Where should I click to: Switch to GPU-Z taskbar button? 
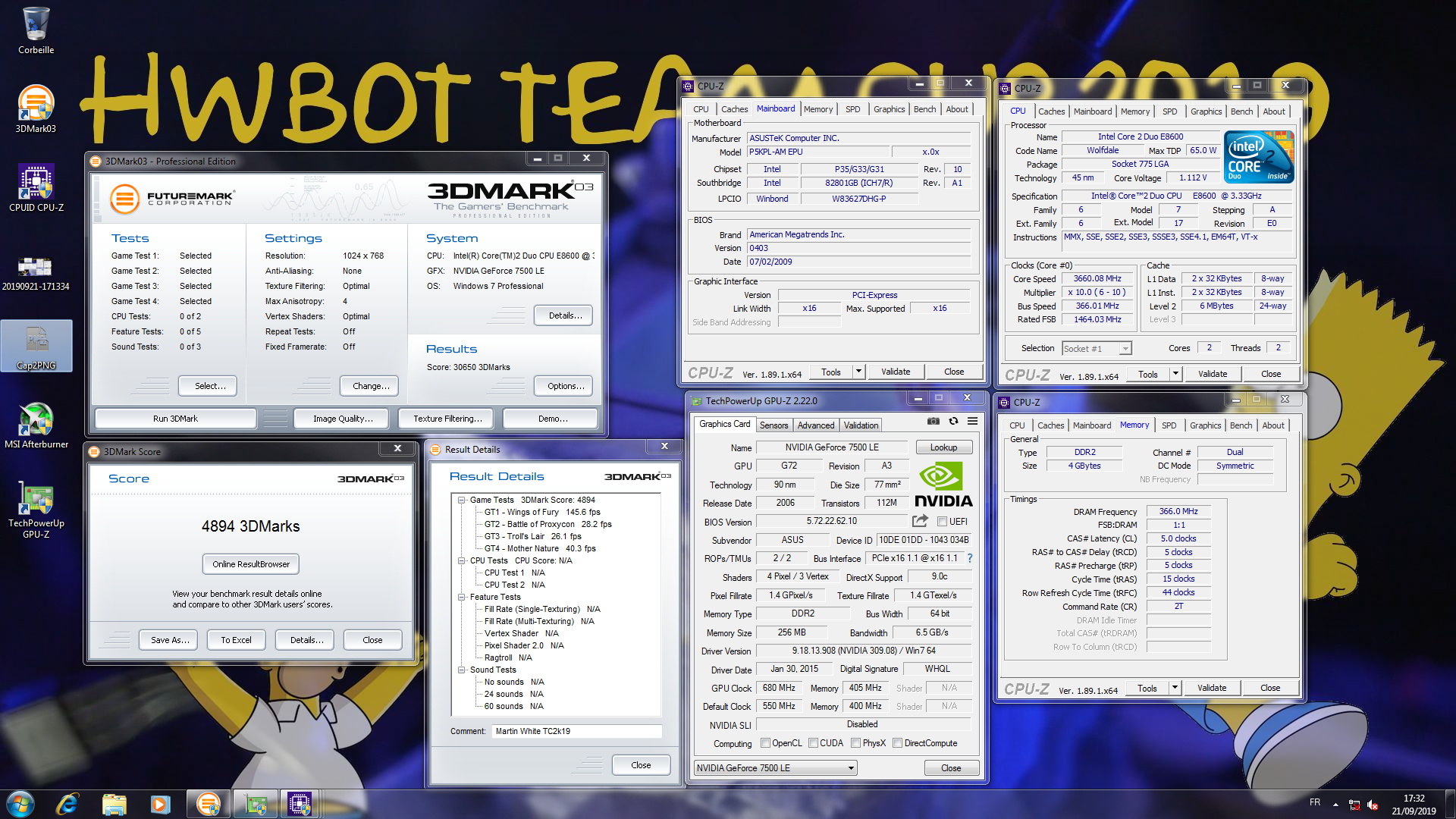click(255, 804)
